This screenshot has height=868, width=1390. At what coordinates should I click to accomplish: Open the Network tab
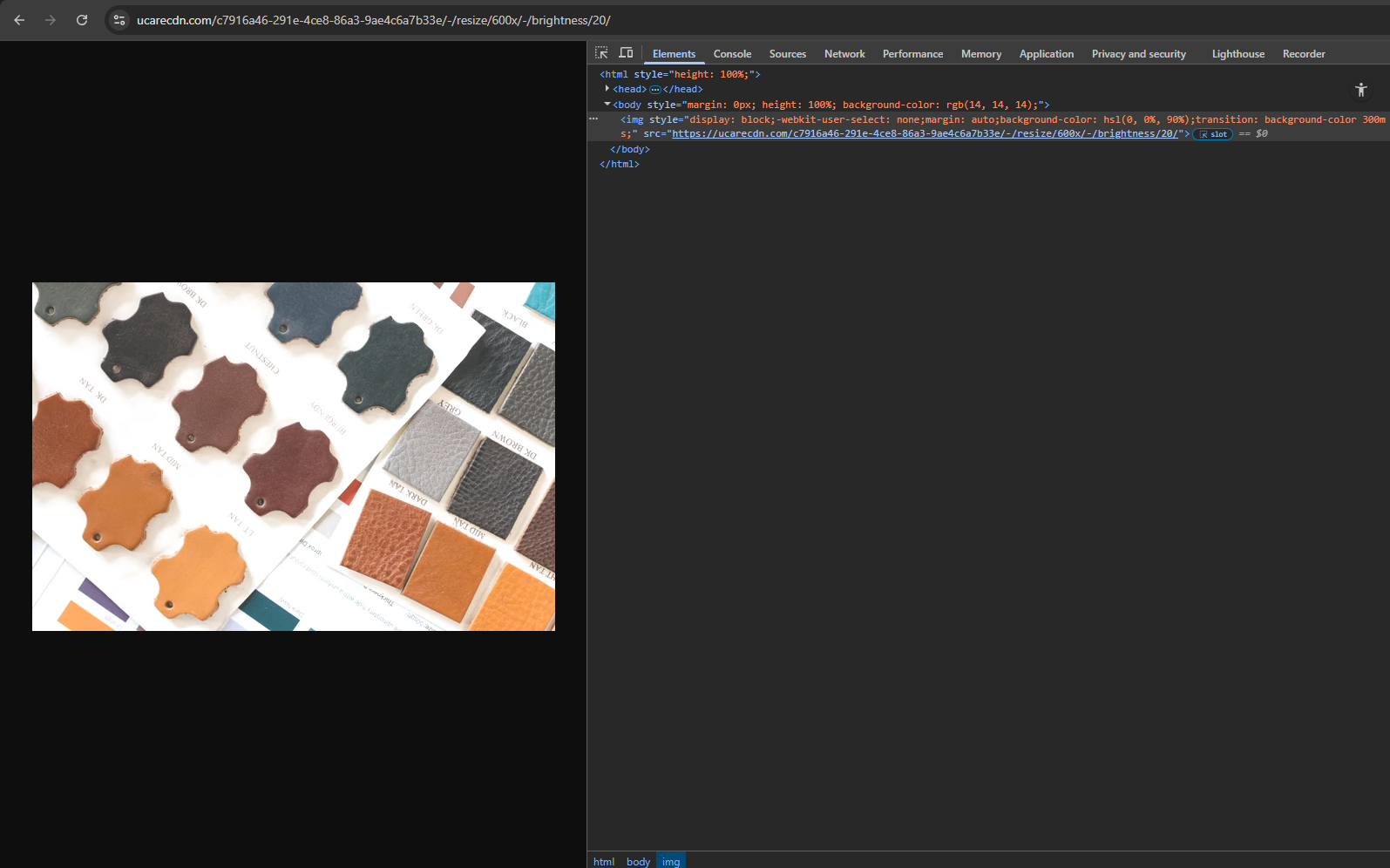click(x=844, y=54)
